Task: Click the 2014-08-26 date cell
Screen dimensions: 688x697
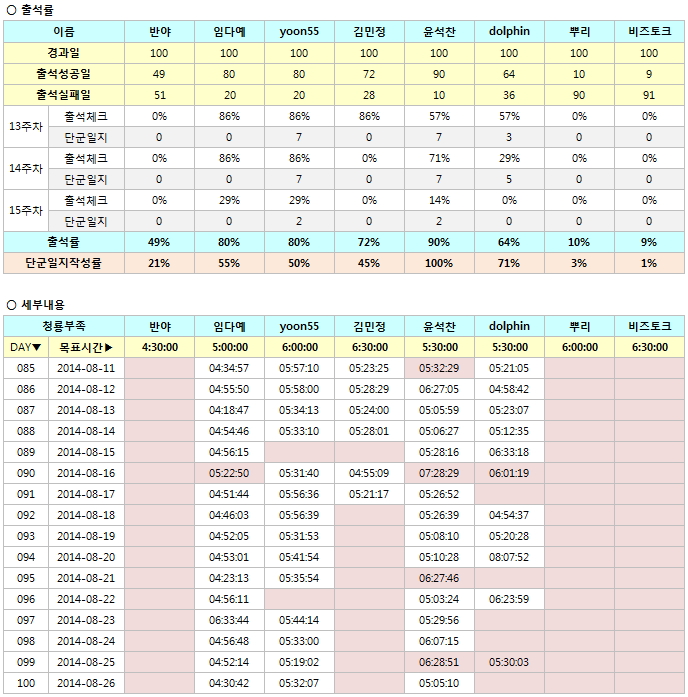Action: coord(86,683)
